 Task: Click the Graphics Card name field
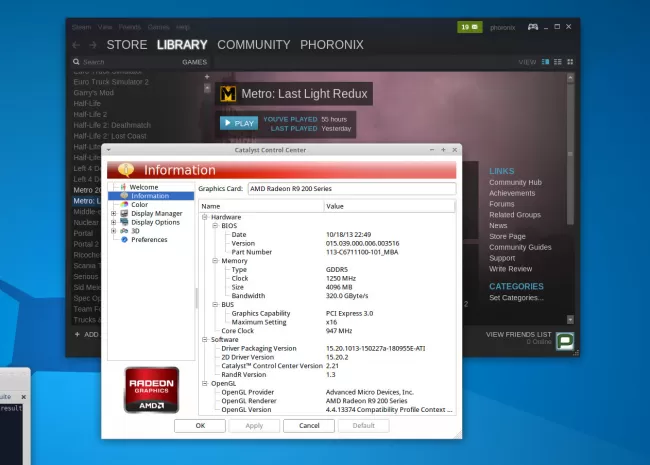350,188
